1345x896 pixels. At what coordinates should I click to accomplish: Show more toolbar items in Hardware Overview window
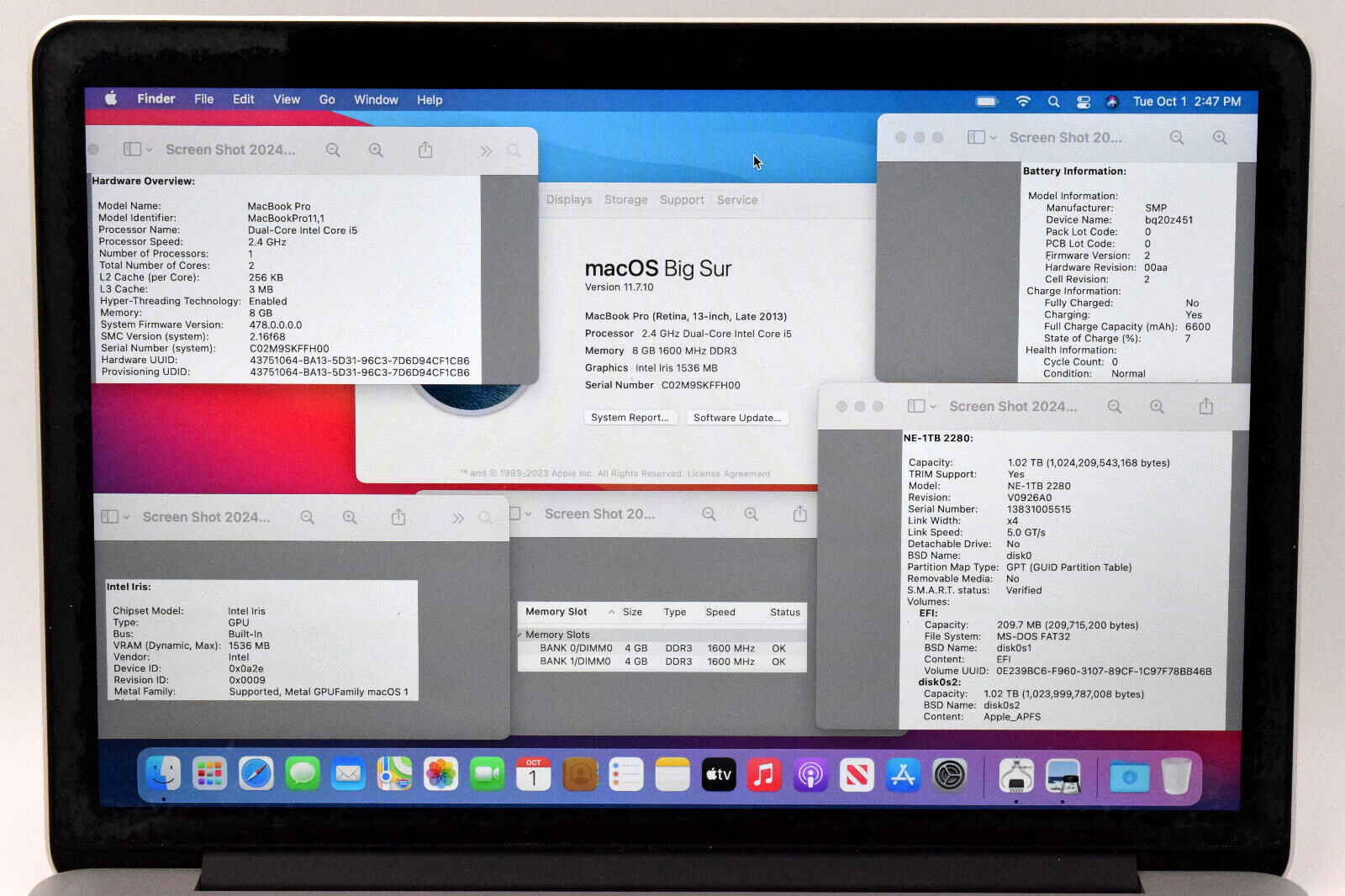(486, 151)
